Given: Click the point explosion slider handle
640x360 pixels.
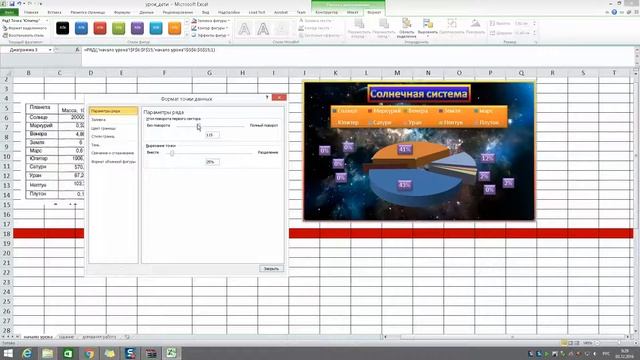Looking at the screenshot, I should (172, 153).
